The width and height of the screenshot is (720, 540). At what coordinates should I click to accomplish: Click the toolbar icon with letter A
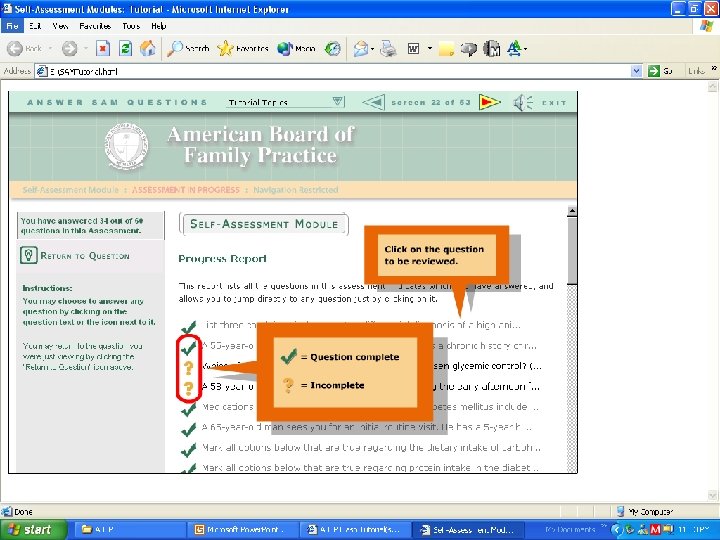point(514,48)
